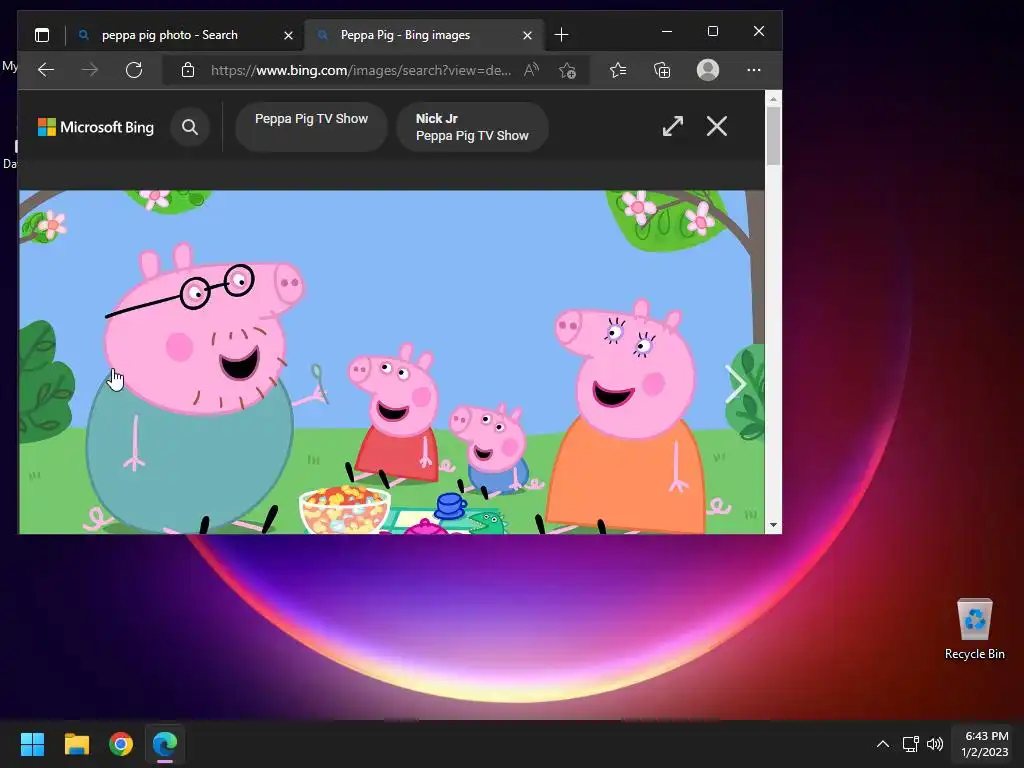This screenshot has width=1024, height=768.
Task: View site information lock icon
Action: coord(188,70)
